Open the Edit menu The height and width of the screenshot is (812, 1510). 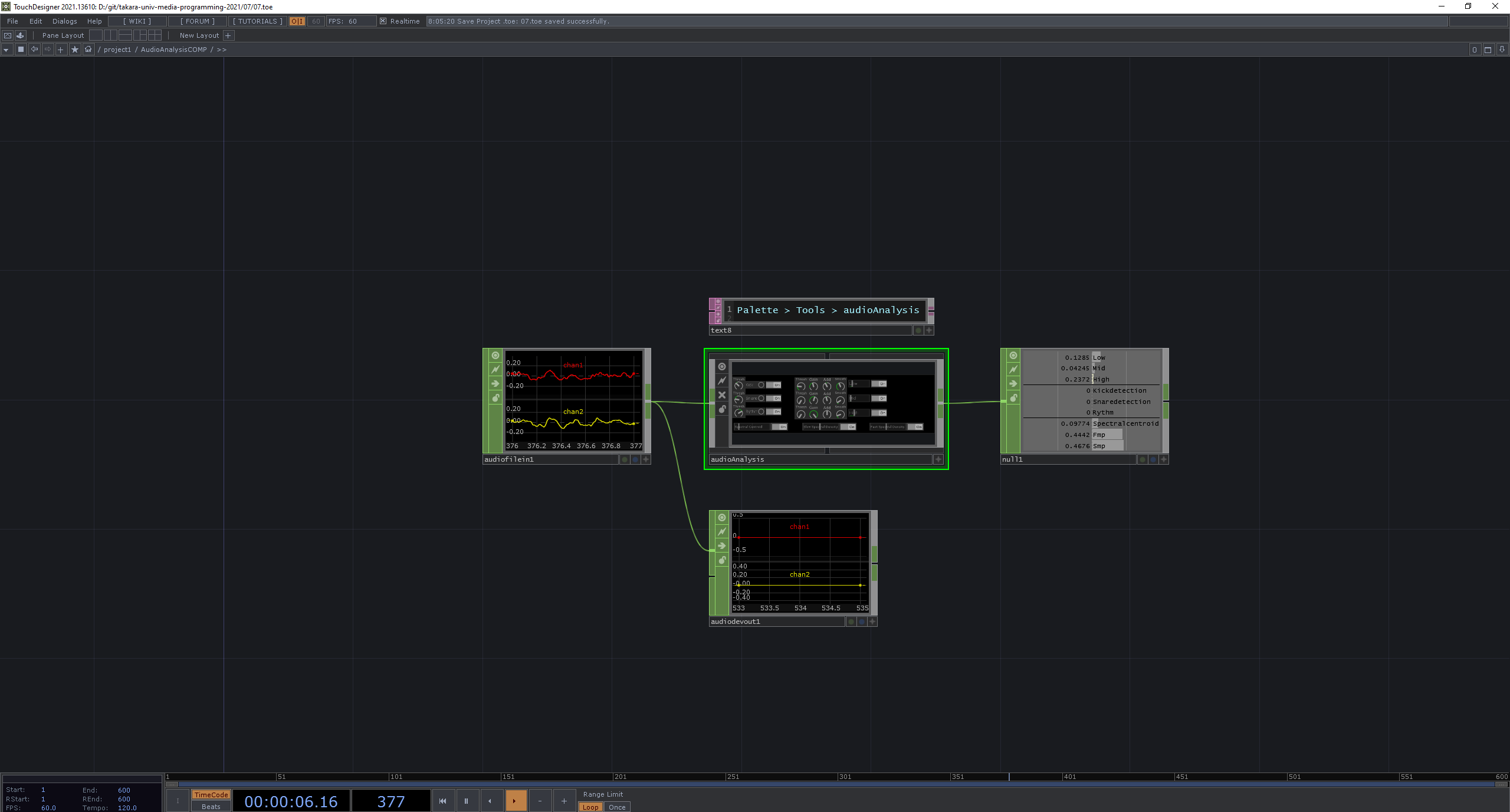pyautogui.click(x=35, y=21)
